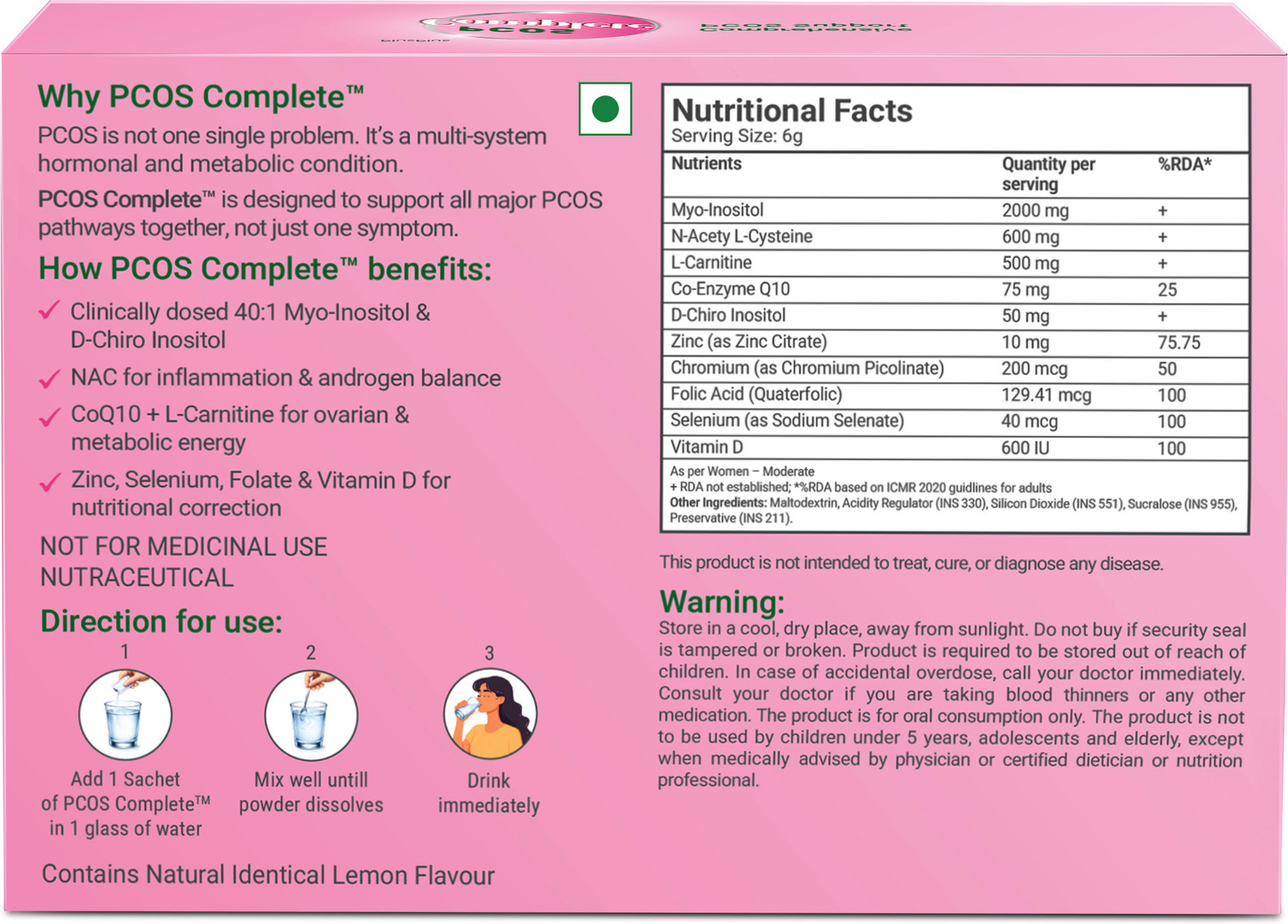Viewport: 1288px width, 924px height.
Task: Select the woman drinking water illustration
Action: point(489,714)
